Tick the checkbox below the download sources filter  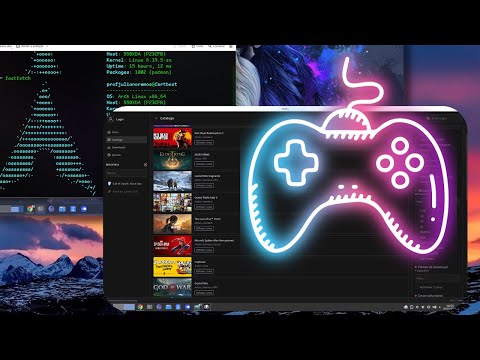pyautogui.click(x=417, y=287)
